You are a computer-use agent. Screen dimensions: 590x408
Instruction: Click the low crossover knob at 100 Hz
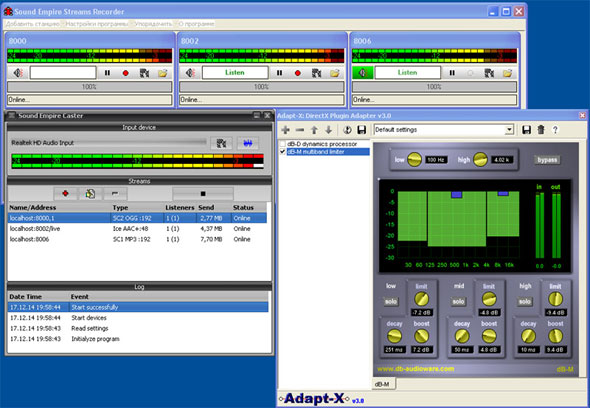coord(414,160)
